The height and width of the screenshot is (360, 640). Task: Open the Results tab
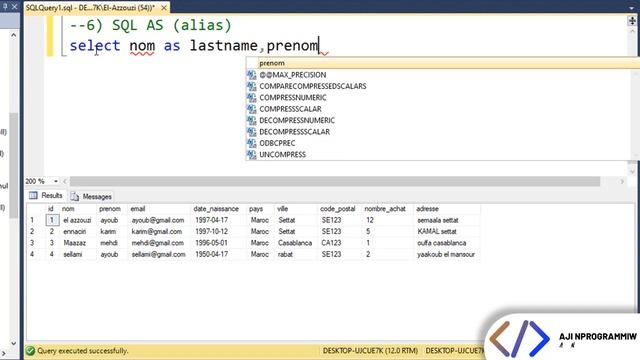pos(46,196)
